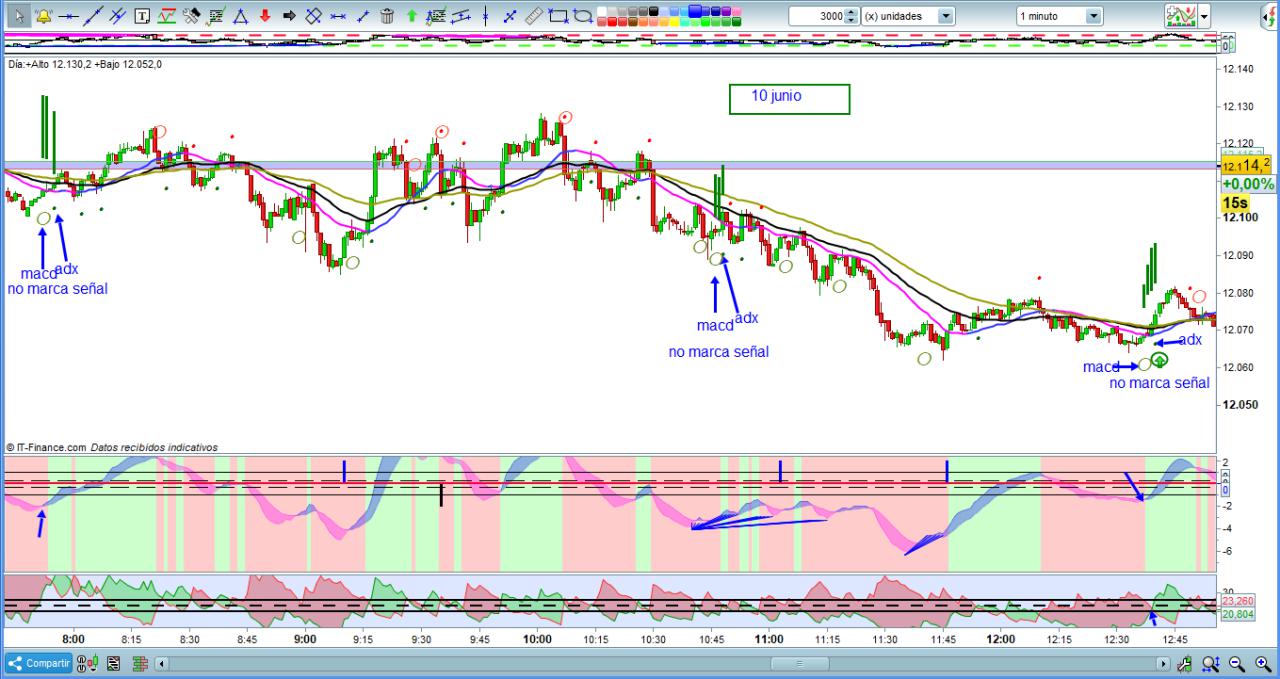Screen dimensions: 1280x679
Task: Click the +0,00% change label
Action: (1248, 183)
